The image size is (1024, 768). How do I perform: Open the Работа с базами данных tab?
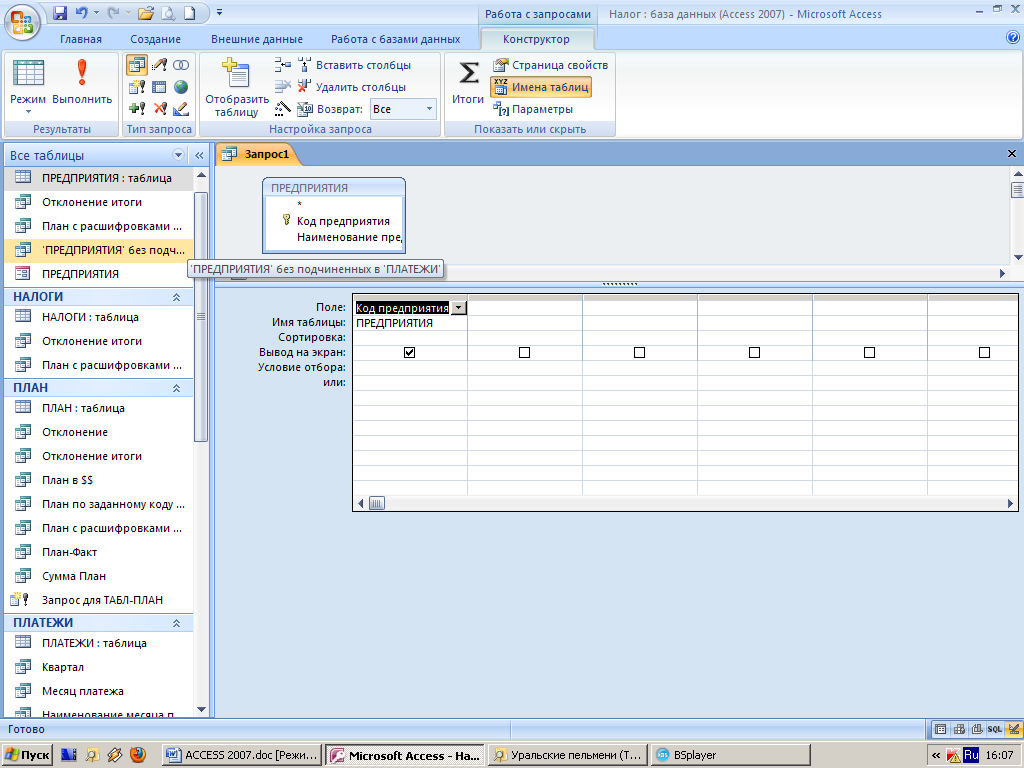395,39
